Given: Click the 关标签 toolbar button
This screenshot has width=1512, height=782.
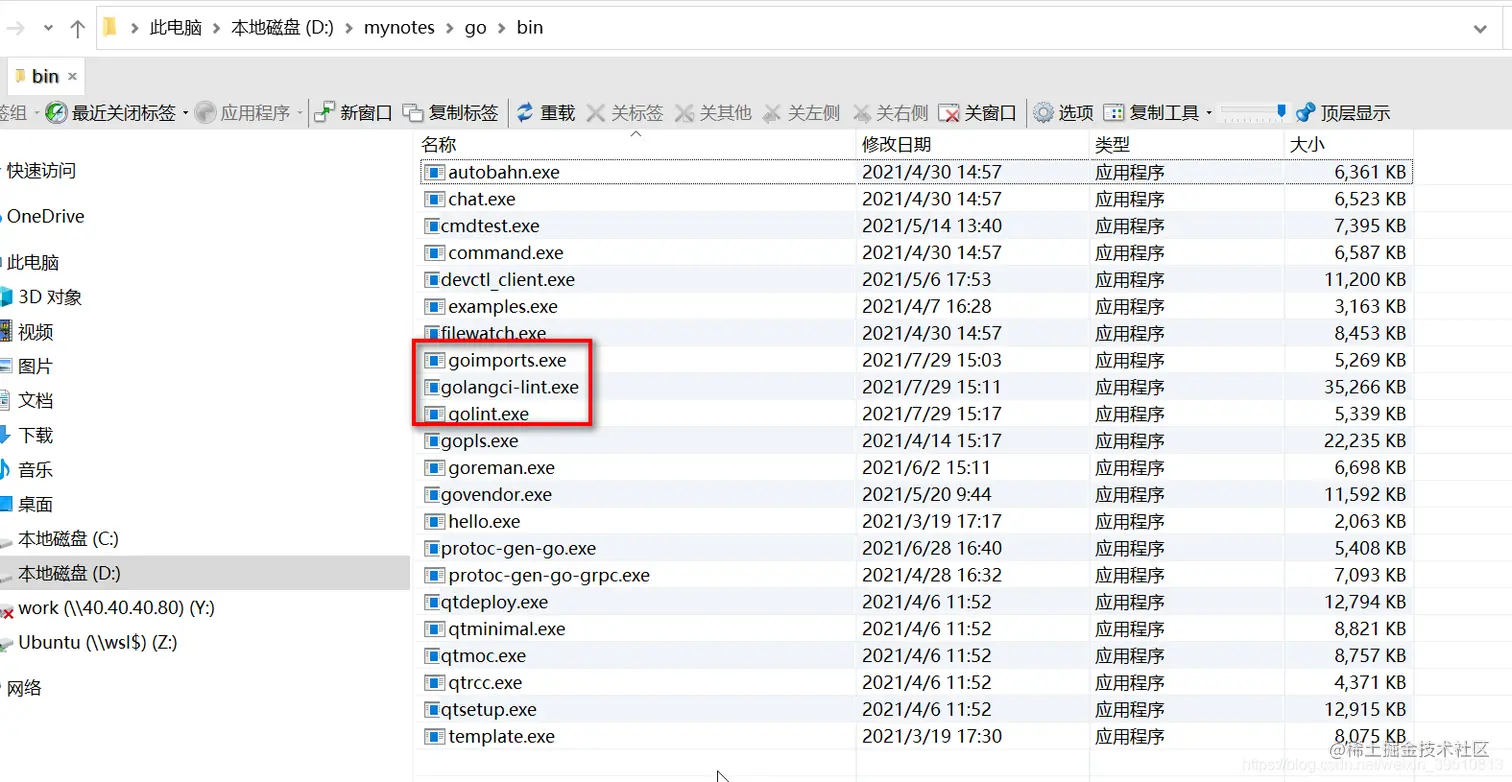Looking at the screenshot, I should pyautogui.click(x=625, y=113).
